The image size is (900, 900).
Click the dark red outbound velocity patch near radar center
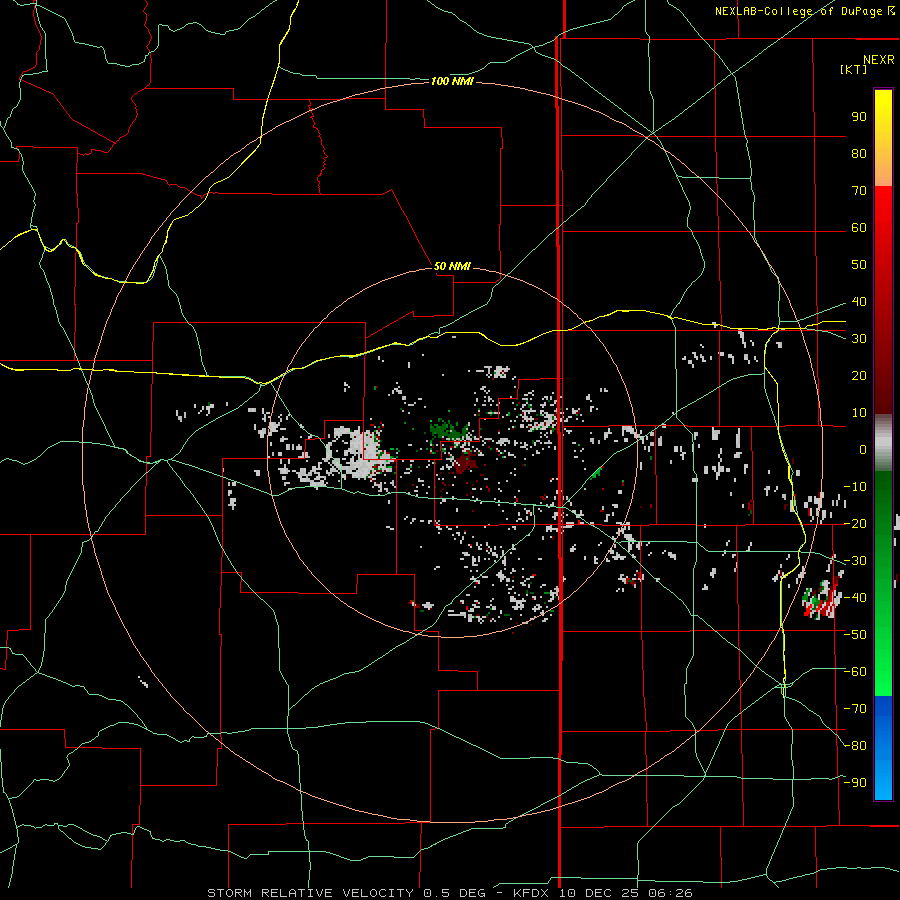[465, 463]
